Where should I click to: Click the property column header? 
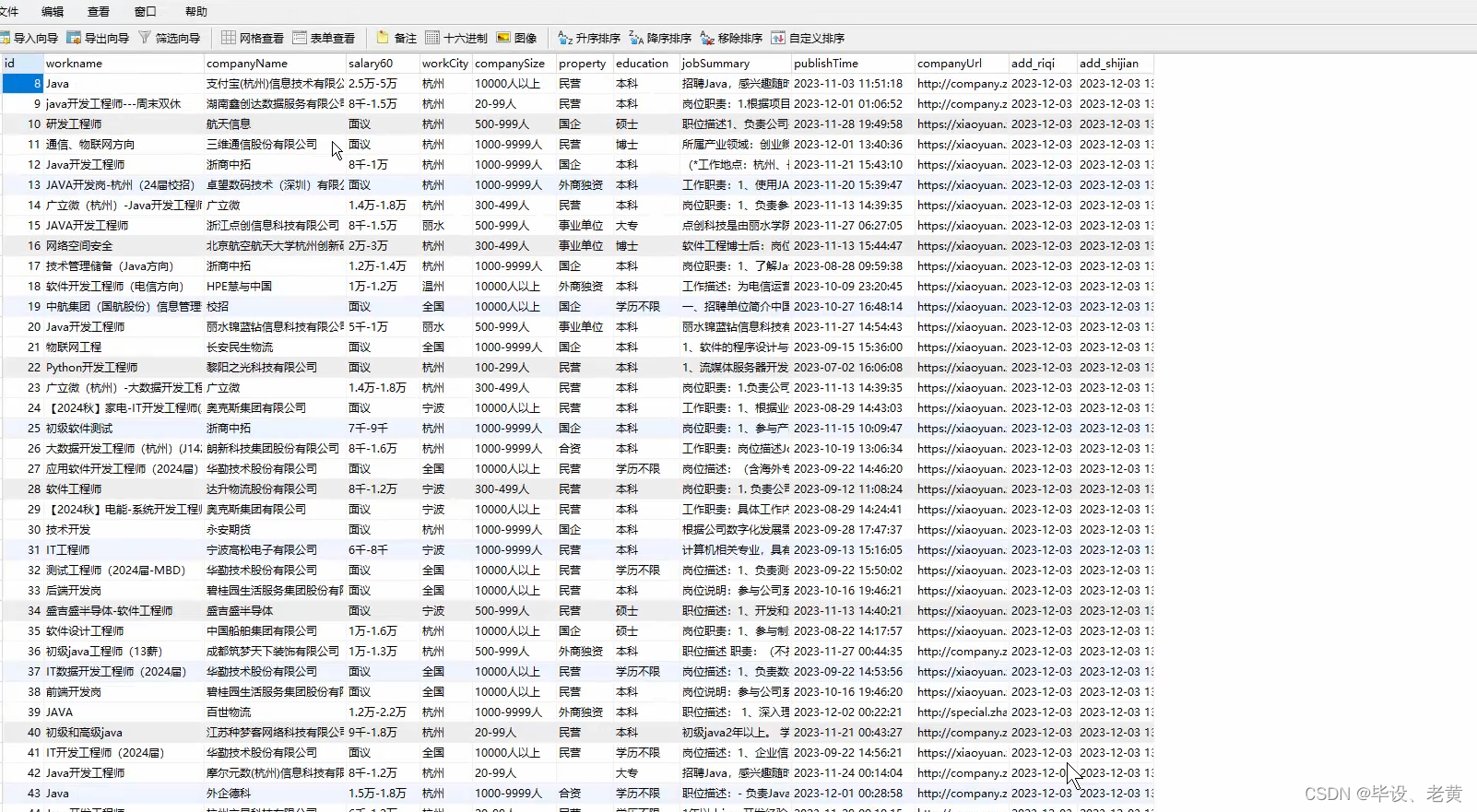(x=585, y=64)
